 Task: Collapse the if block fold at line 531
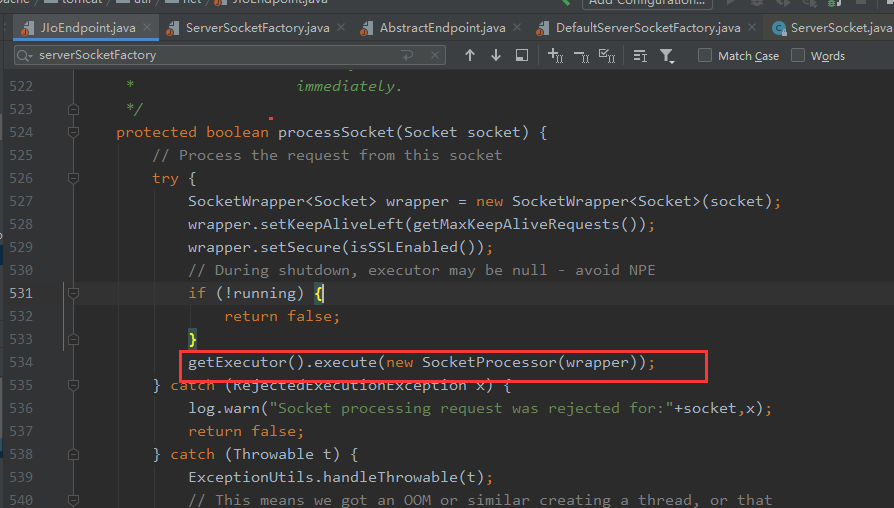point(73,293)
